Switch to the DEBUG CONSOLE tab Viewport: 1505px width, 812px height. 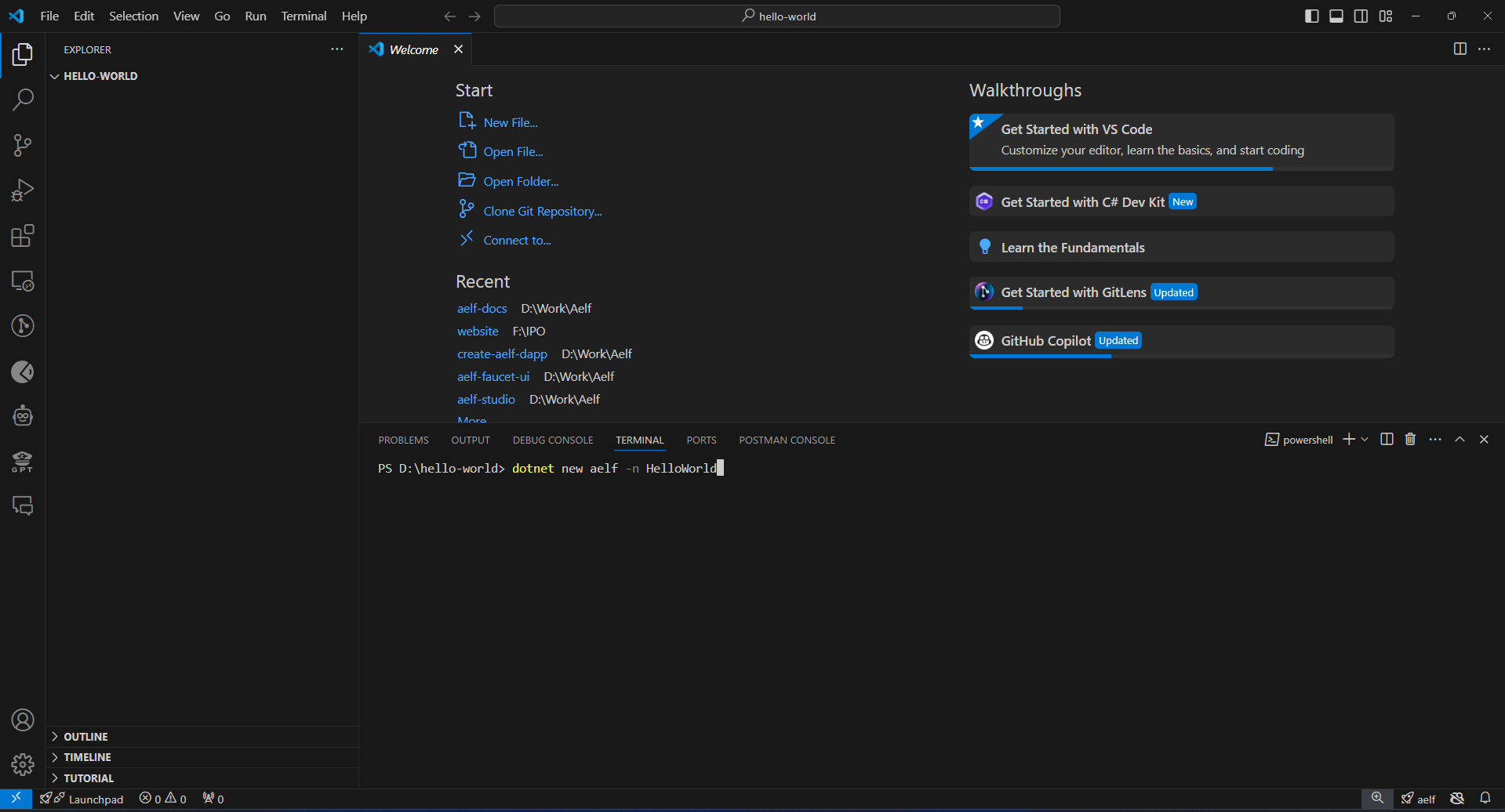[x=553, y=440]
